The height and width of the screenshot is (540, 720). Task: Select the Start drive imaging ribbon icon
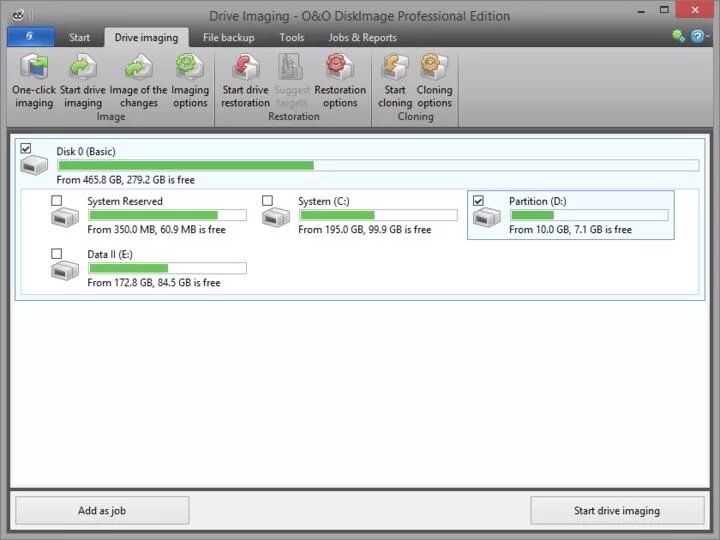[83, 68]
